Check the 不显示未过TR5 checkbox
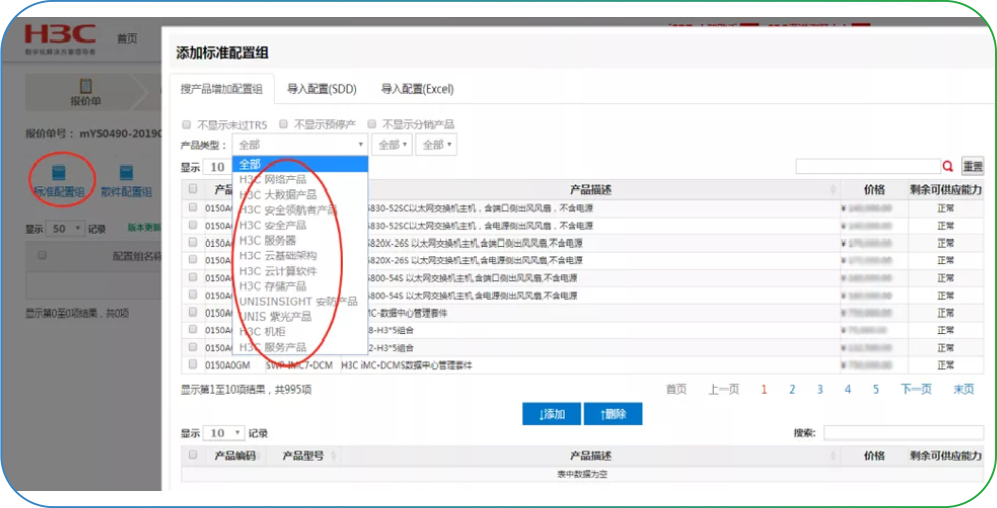Image resolution: width=997 pixels, height=508 pixels. click(x=186, y=124)
